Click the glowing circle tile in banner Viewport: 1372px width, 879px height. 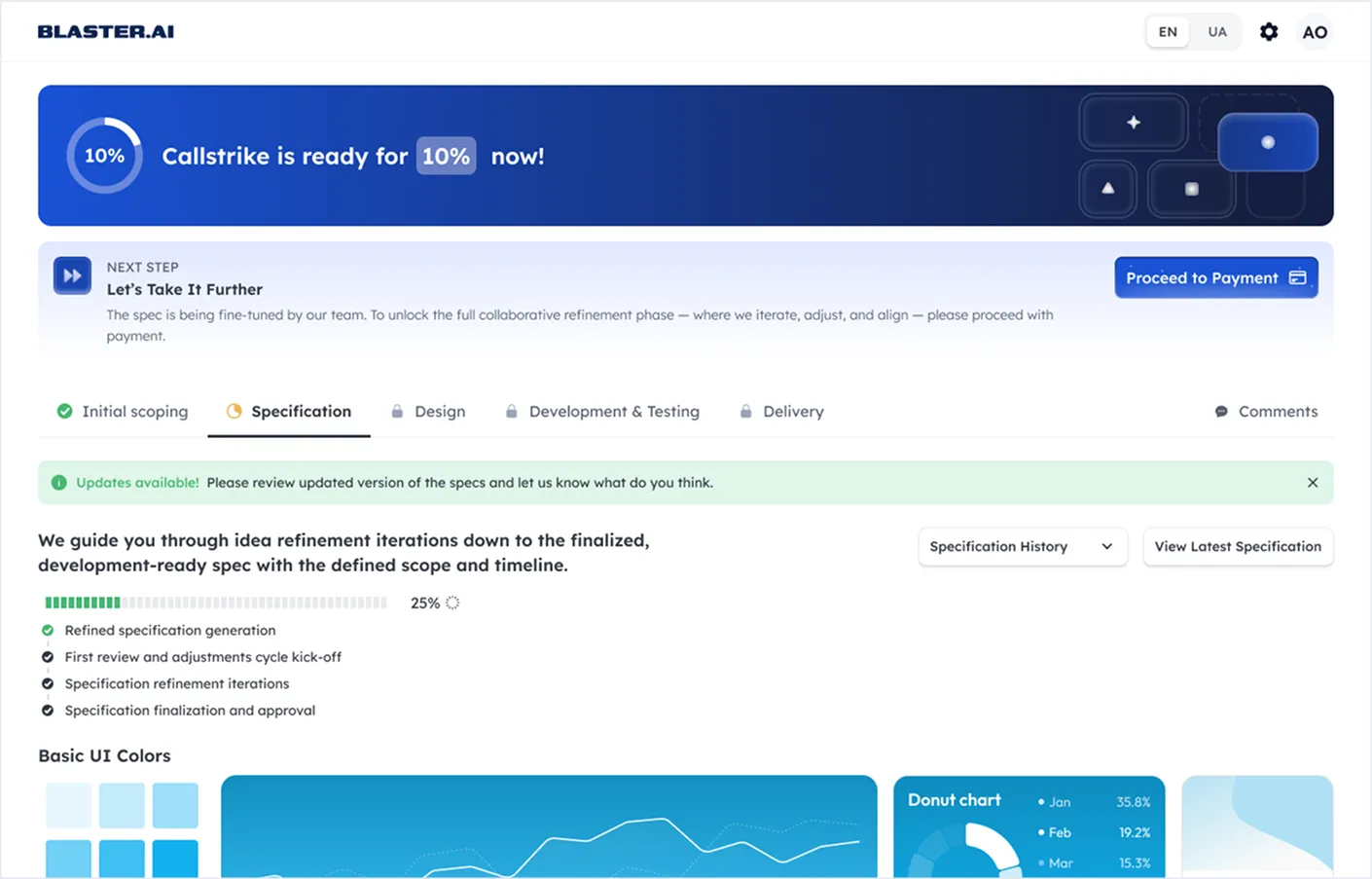pyautogui.click(x=1267, y=143)
